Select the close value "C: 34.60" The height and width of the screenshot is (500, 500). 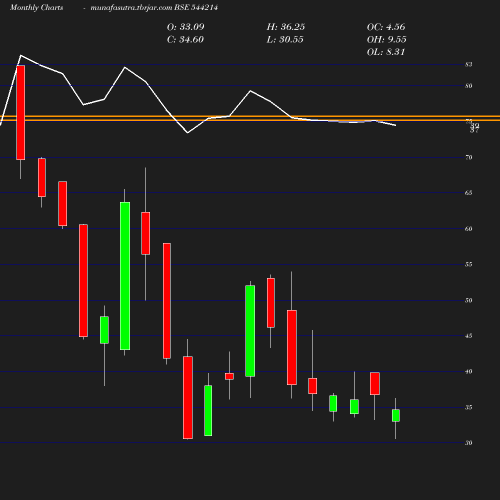pos(185,40)
